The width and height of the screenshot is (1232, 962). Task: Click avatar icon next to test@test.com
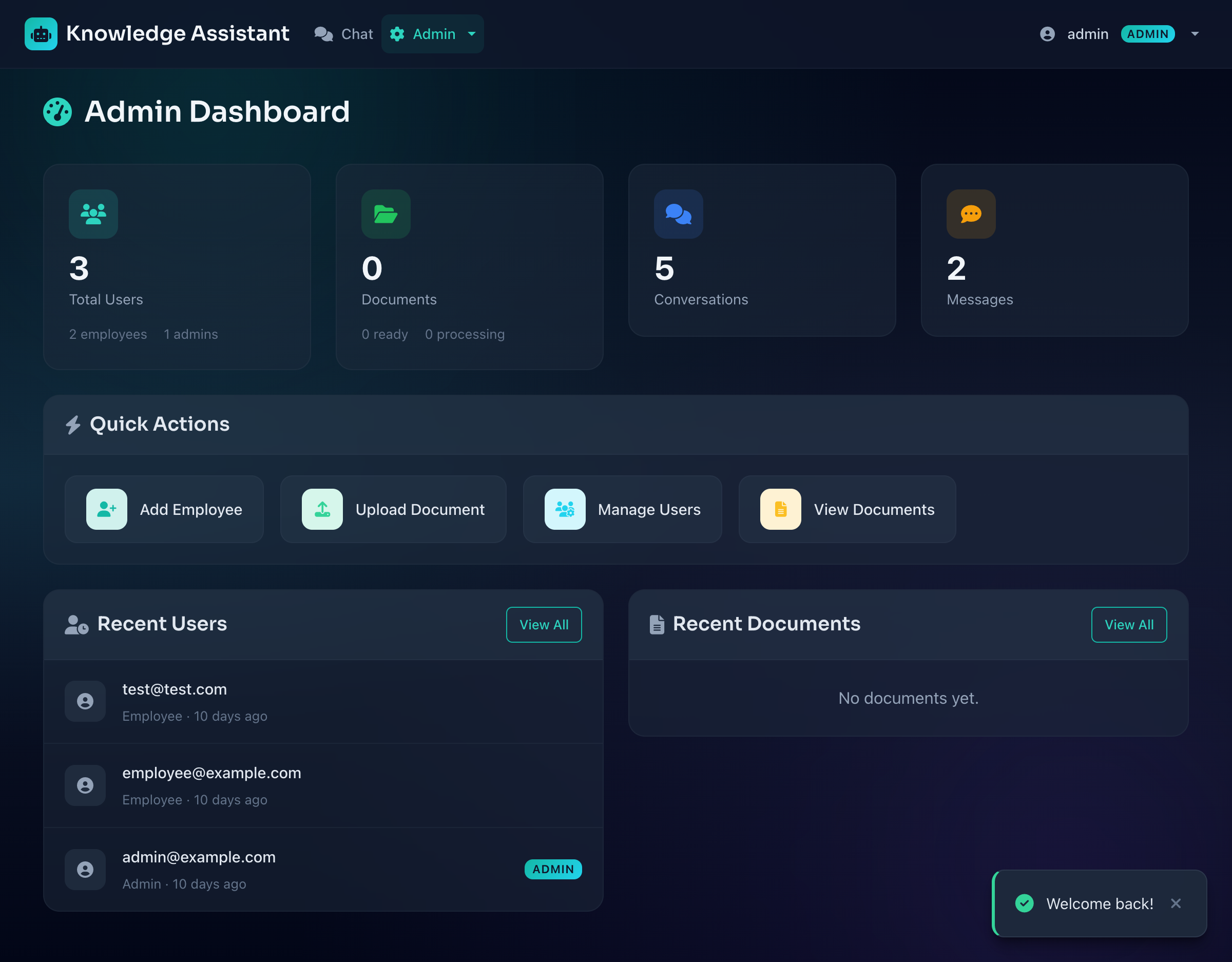85,701
